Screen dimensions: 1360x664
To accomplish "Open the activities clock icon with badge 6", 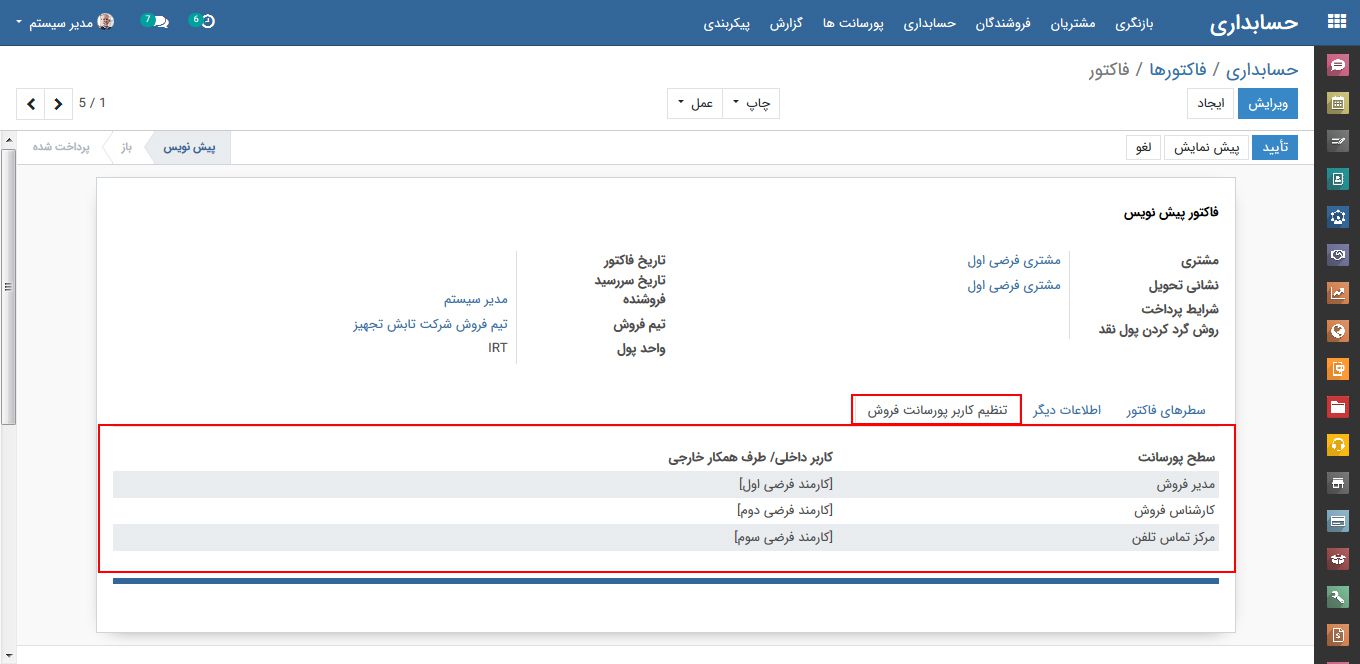I will tap(203, 21).
